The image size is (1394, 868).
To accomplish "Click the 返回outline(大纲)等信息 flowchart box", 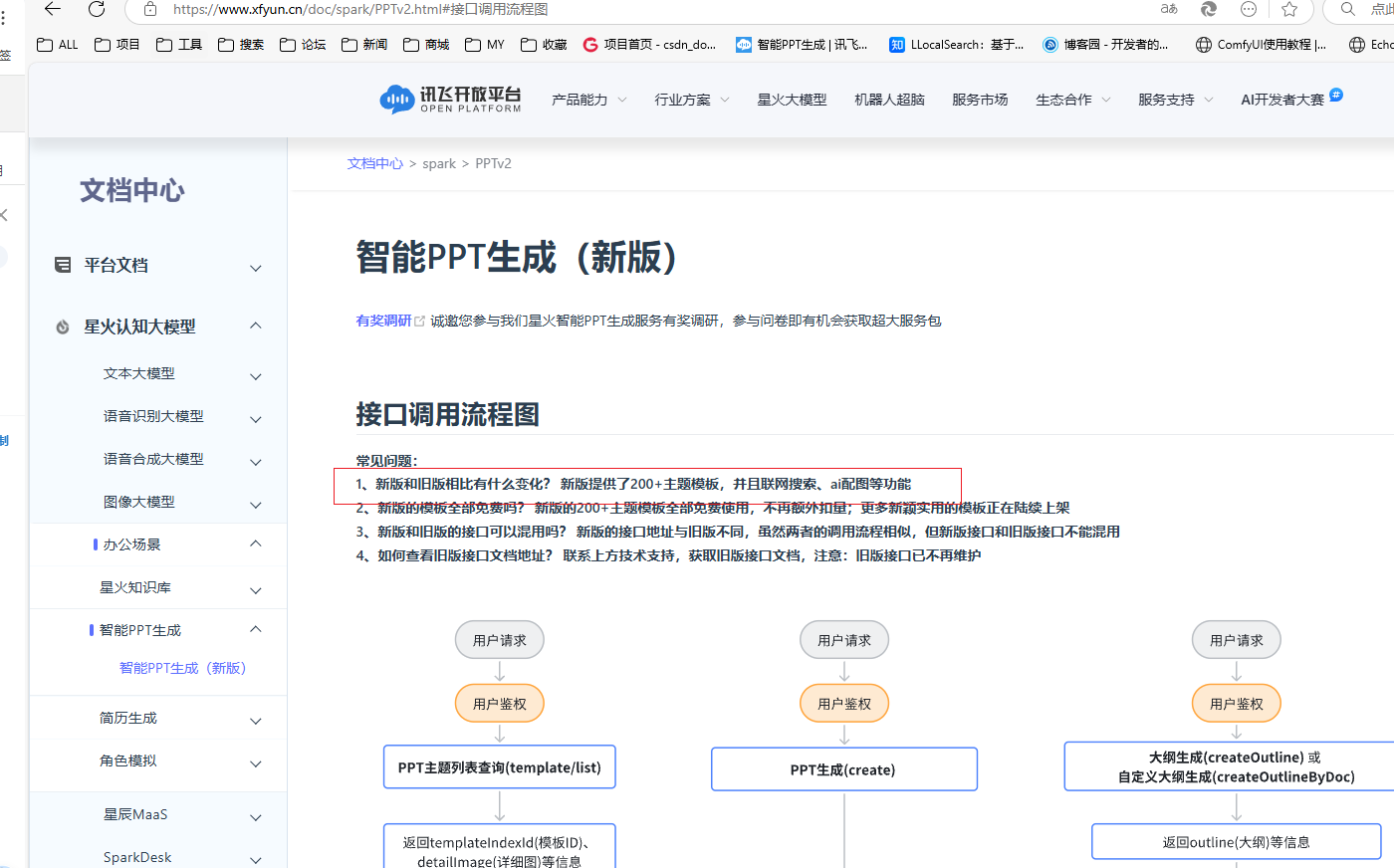I will [x=1237, y=842].
